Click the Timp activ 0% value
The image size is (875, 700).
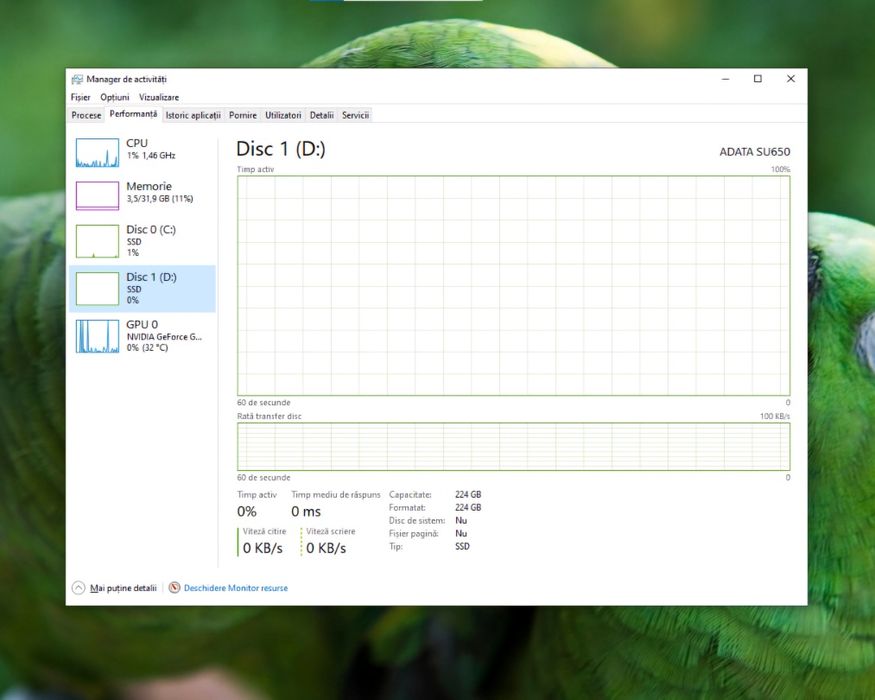[x=247, y=511]
